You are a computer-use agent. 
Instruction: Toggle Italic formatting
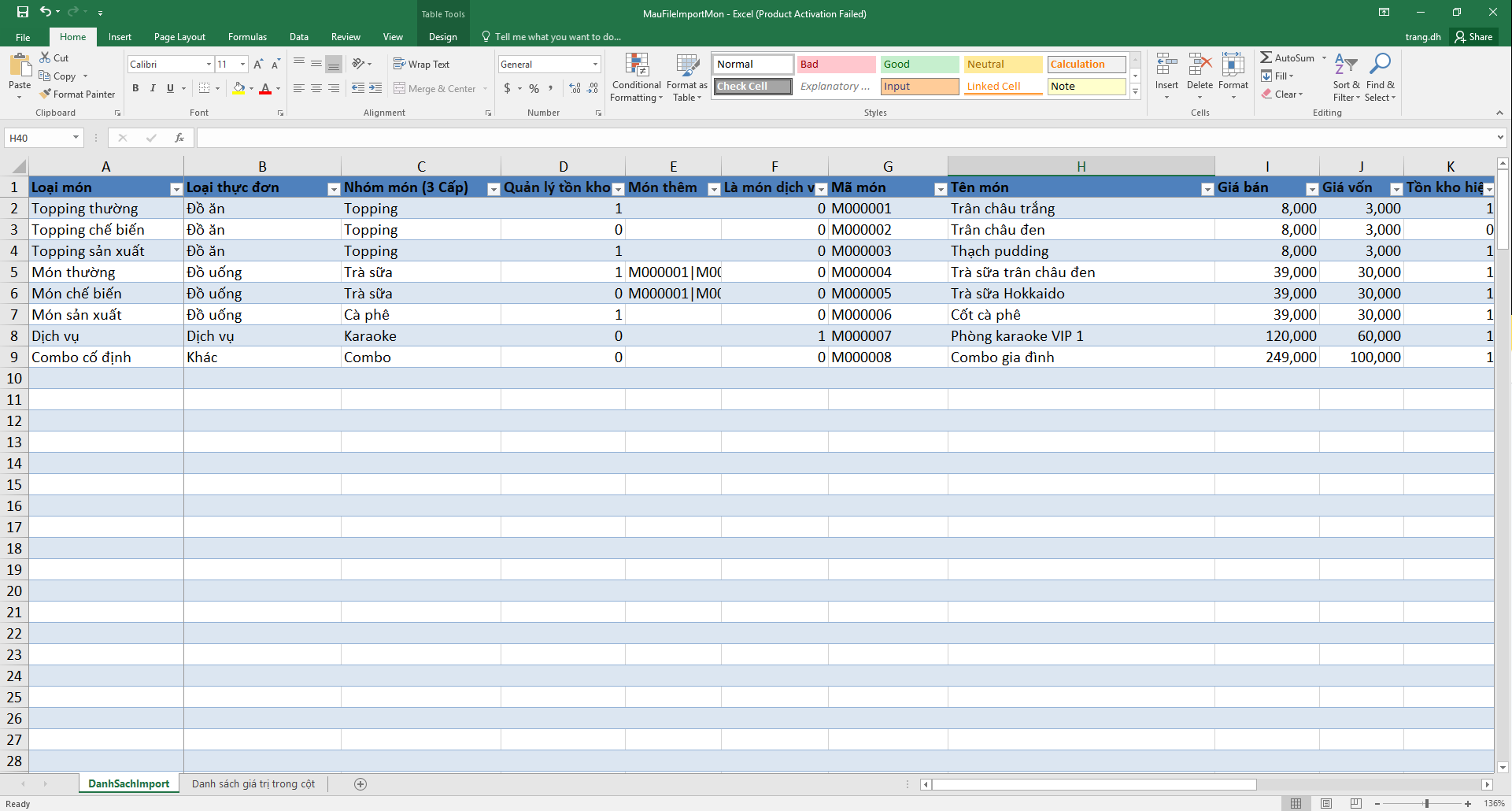click(153, 88)
